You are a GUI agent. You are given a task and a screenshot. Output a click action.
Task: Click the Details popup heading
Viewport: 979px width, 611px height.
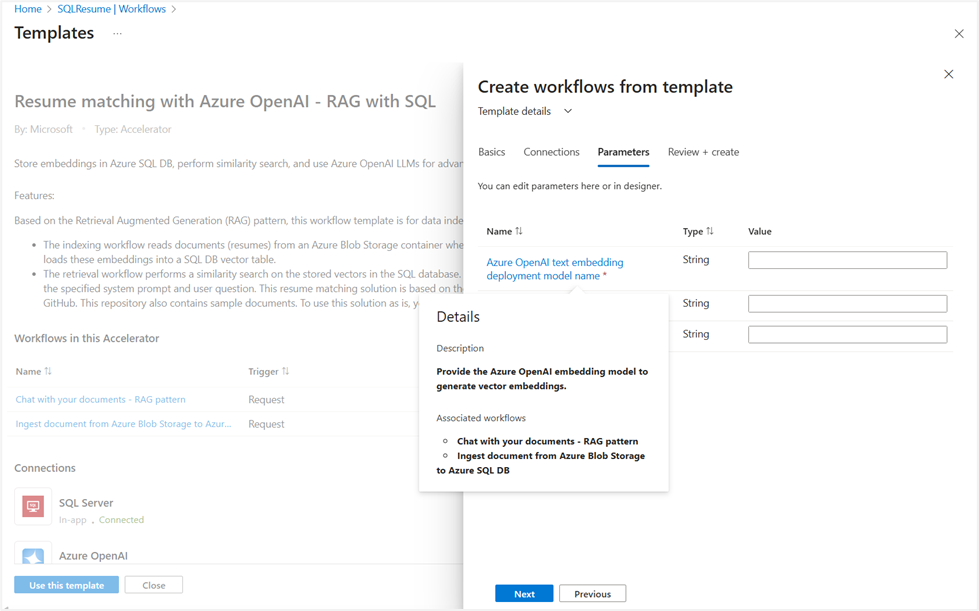click(458, 317)
